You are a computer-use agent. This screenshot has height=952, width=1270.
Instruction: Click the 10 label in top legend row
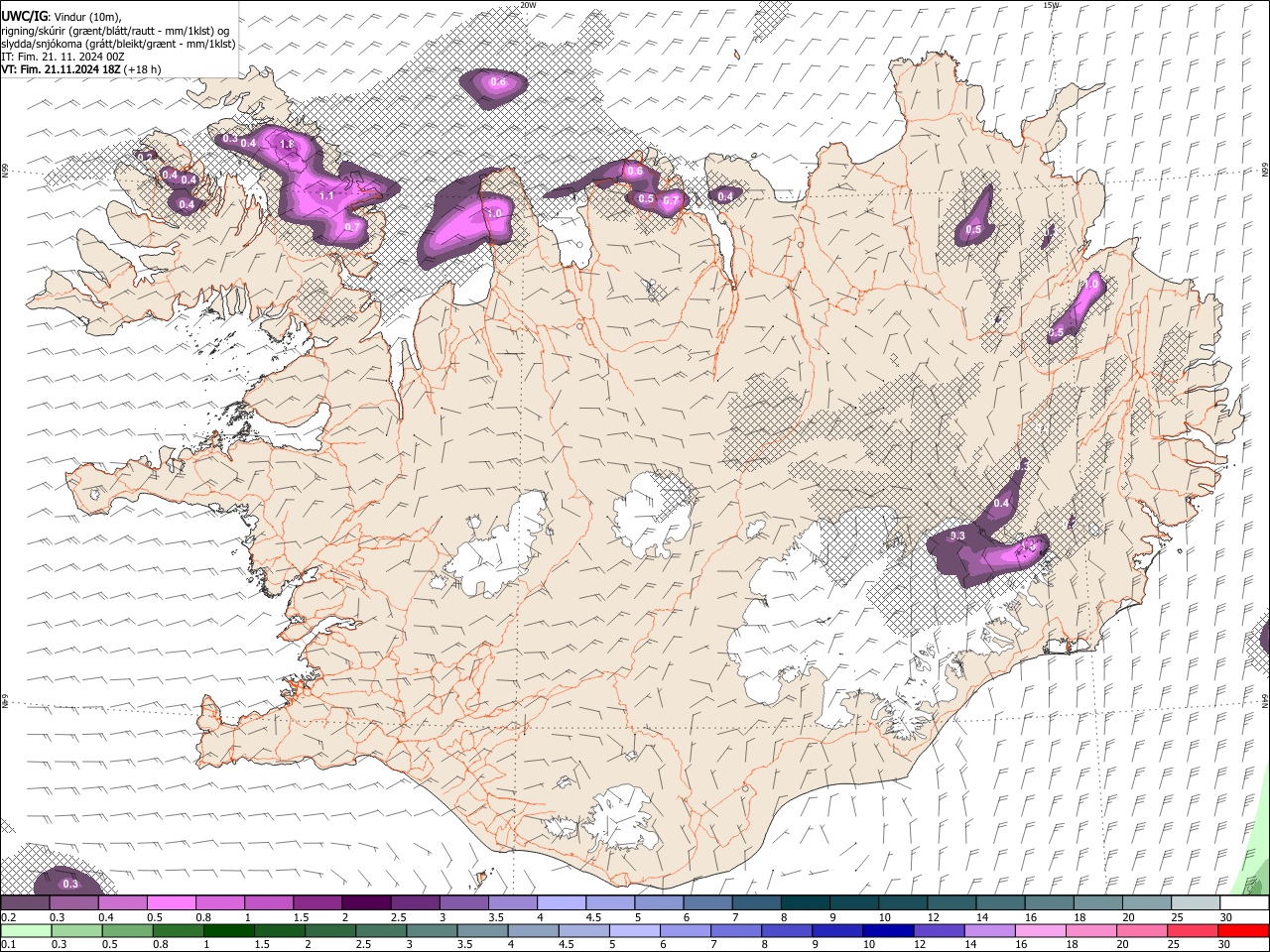pyautogui.click(x=884, y=917)
